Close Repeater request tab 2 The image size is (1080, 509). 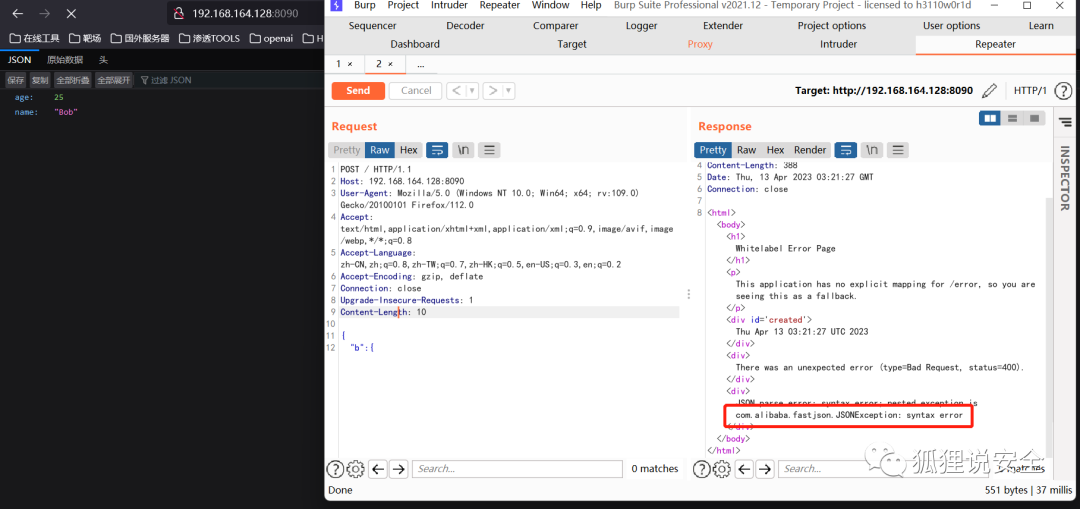(x=391, y=64)
